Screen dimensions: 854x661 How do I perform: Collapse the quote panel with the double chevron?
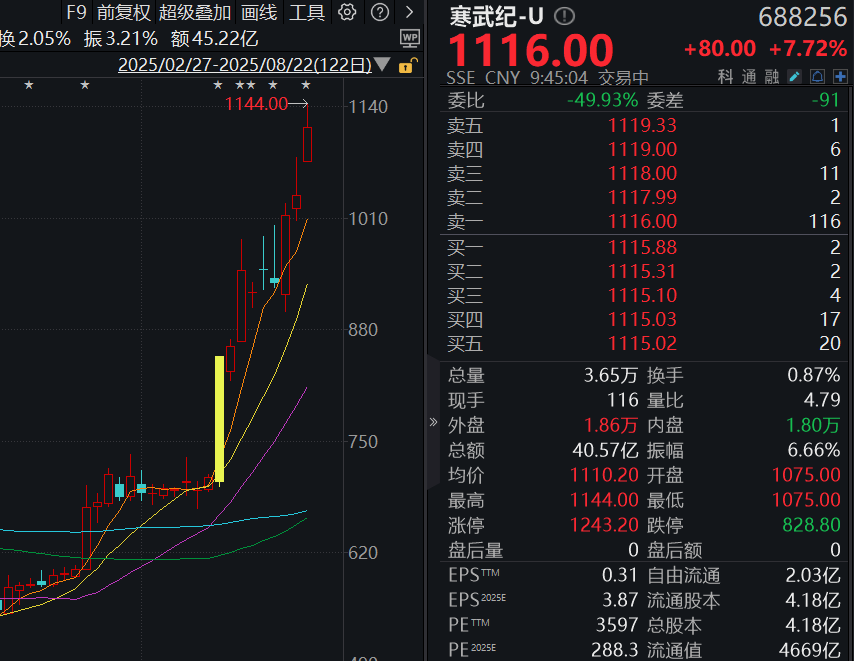pyautogui.click(x=433, y=422)
